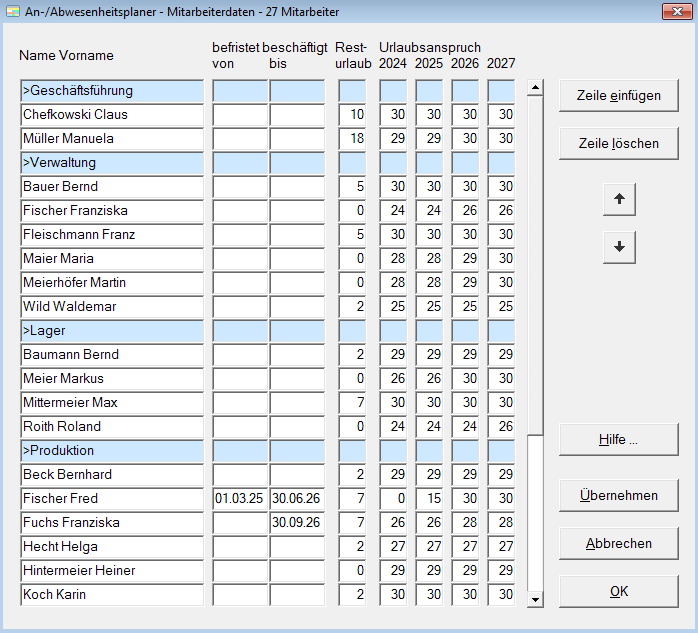Click Fuchs Franziska's end date 30.09.26
698x633 pixels.
(297, 523)
